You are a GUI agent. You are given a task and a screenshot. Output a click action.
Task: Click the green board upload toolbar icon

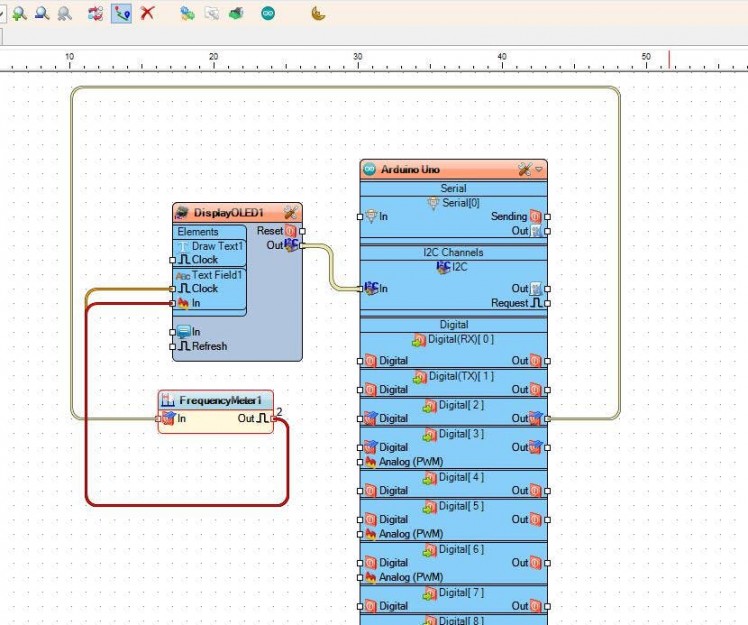(236, 14)
